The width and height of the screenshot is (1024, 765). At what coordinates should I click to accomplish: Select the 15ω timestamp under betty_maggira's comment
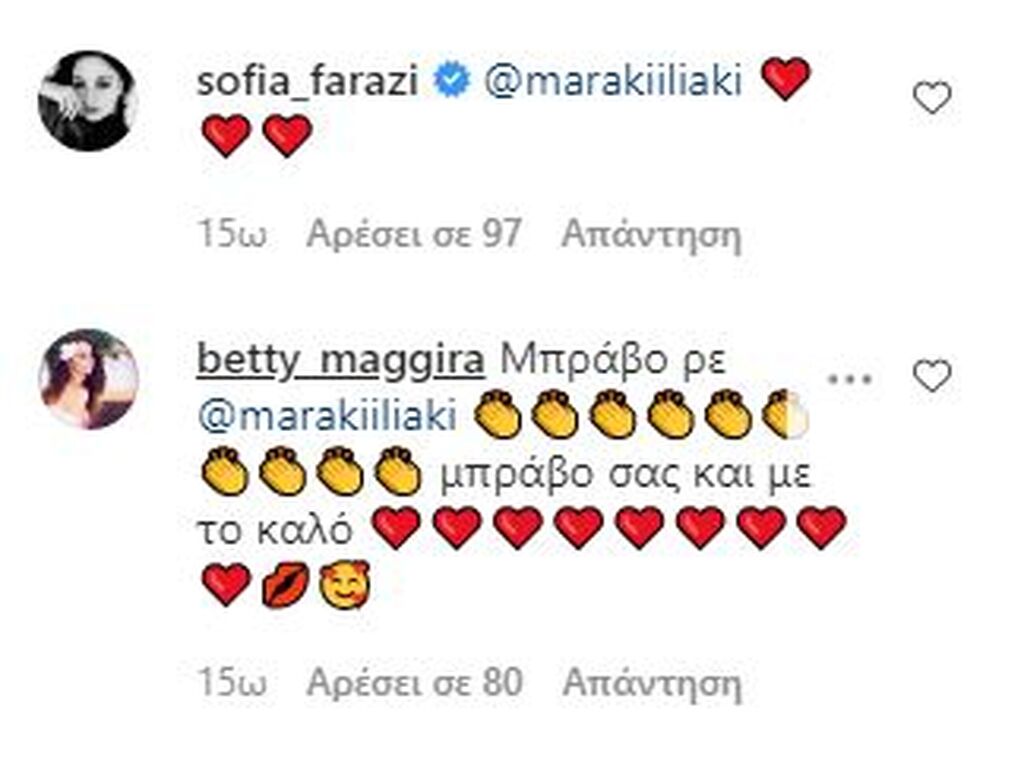click(x=229, y=683)
